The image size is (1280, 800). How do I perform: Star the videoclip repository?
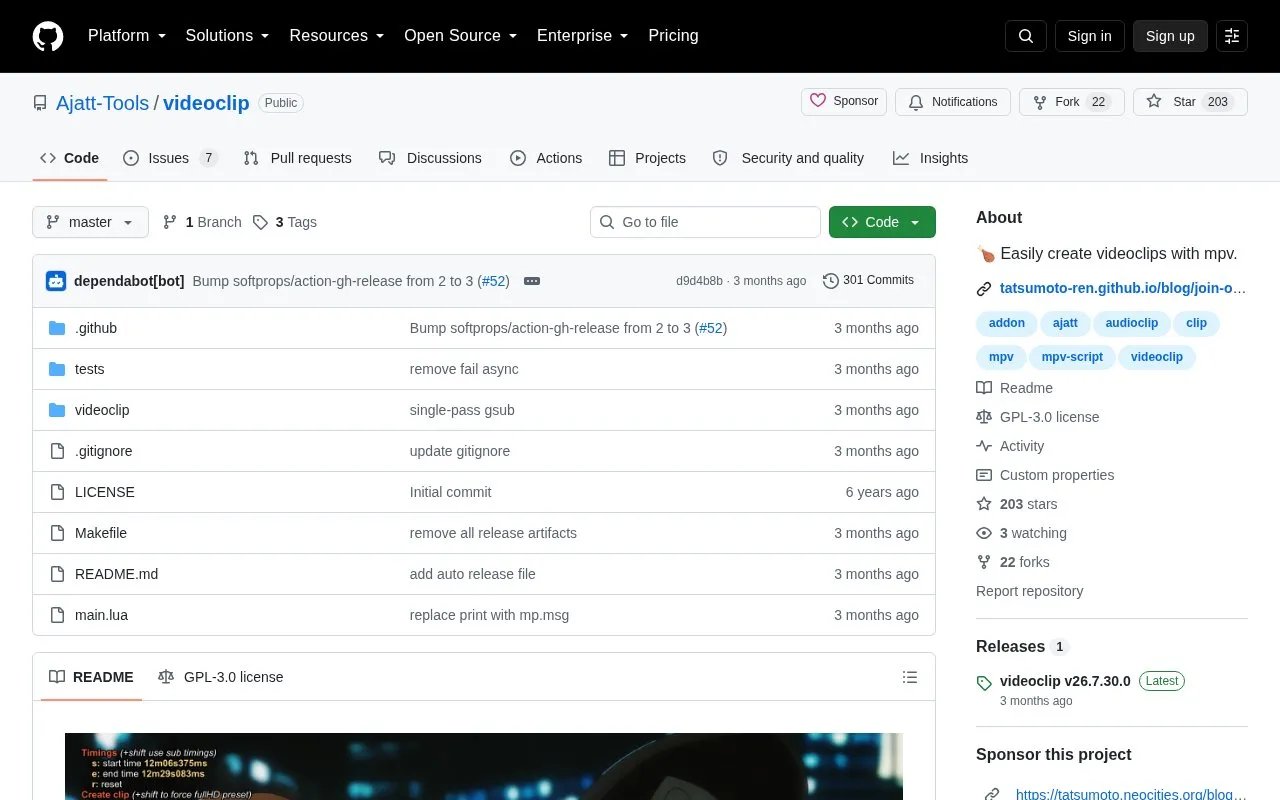coord(1190,102)
